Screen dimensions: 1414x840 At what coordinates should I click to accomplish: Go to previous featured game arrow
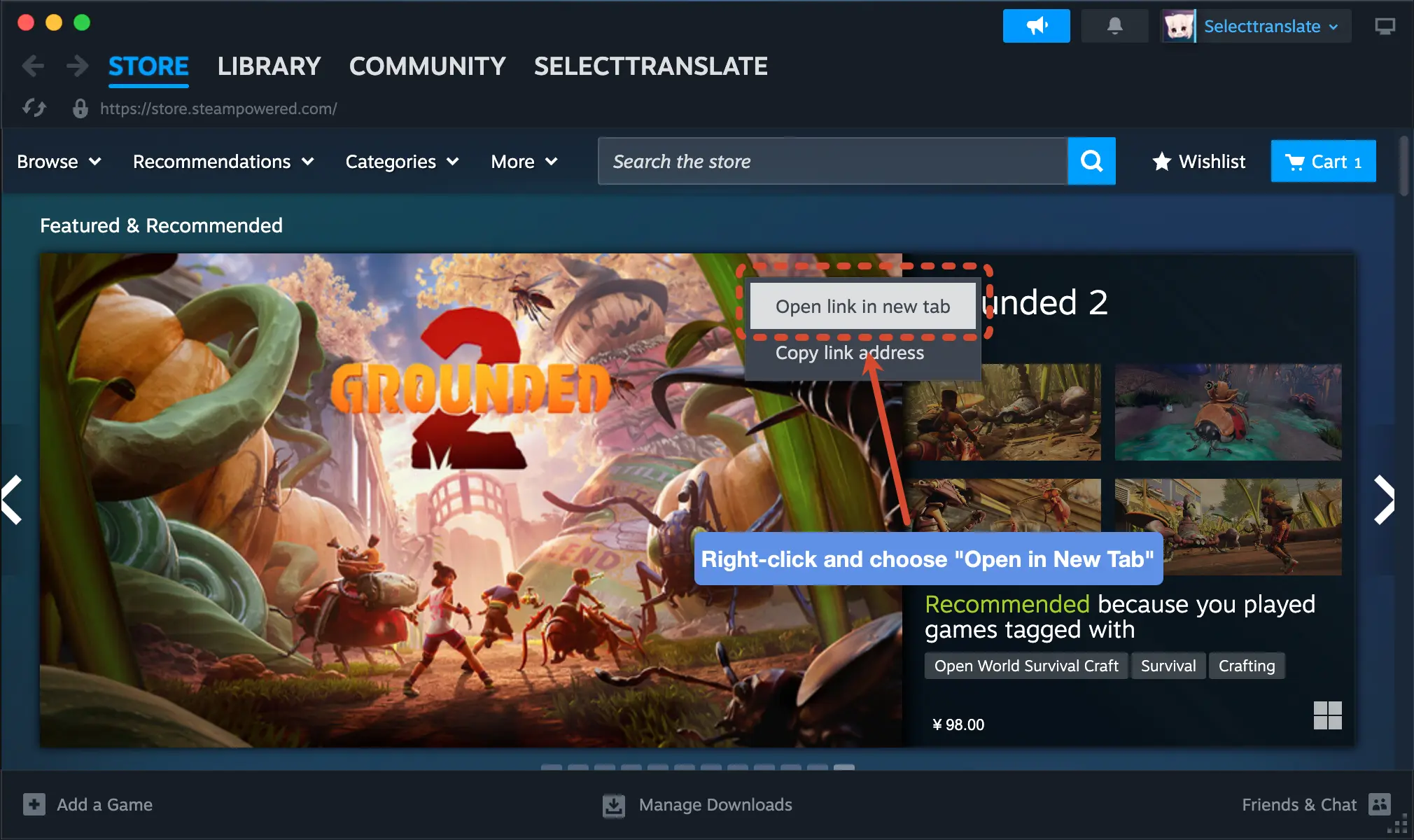tap(13, 500)
